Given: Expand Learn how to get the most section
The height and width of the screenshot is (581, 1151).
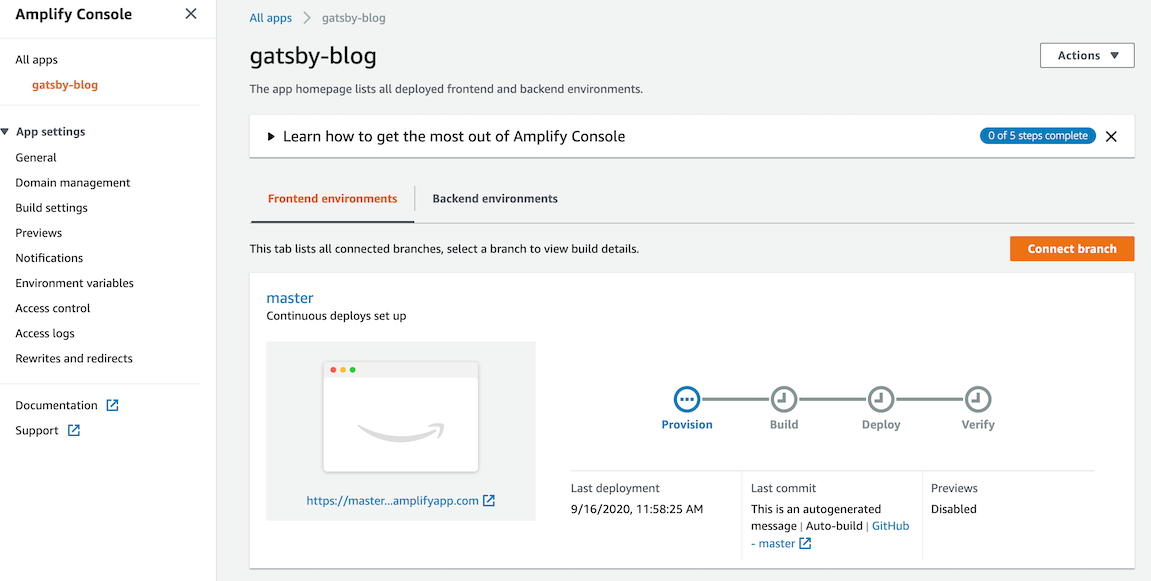Looking at the screenshot, I should [271, 136].
